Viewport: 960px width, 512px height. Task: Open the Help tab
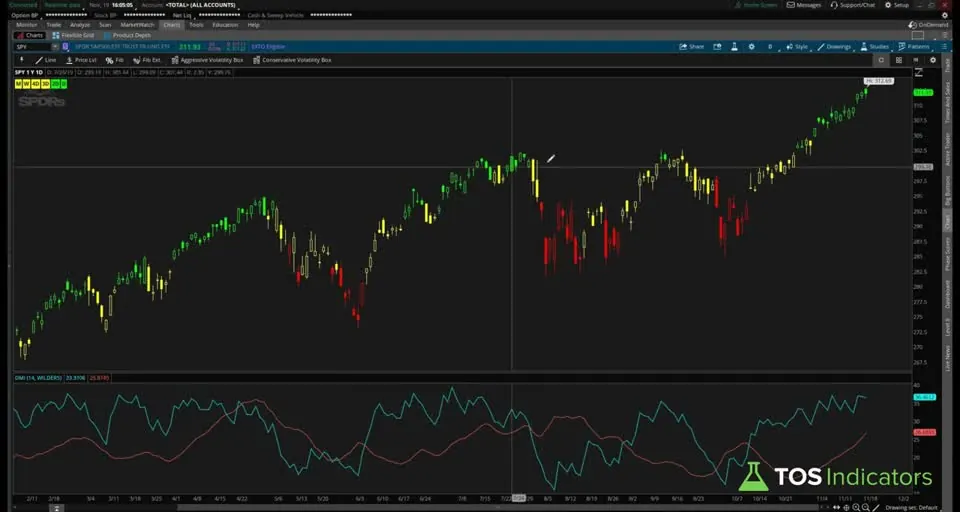pyautogui.click(x=253, y=25)
